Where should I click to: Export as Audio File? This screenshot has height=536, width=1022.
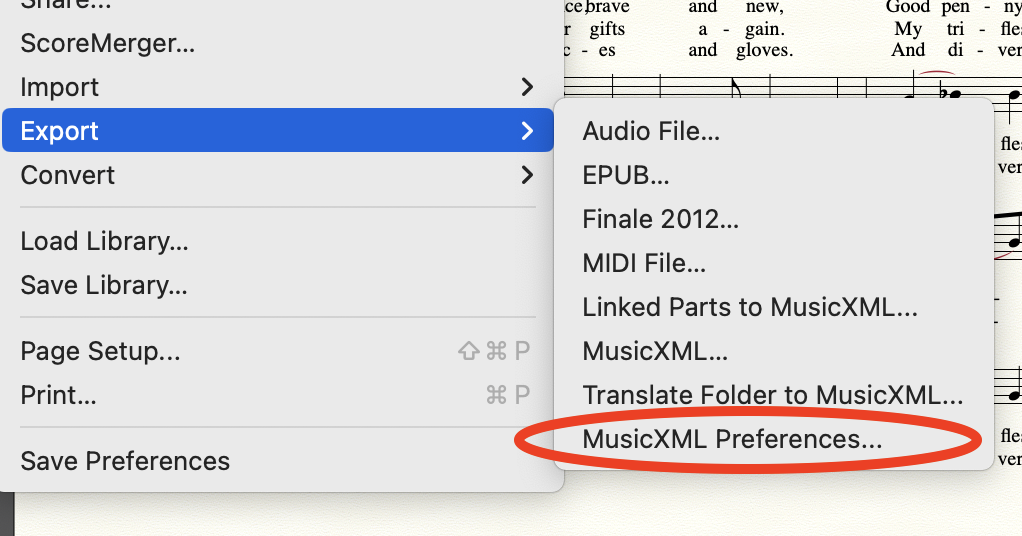click(651, 131)
